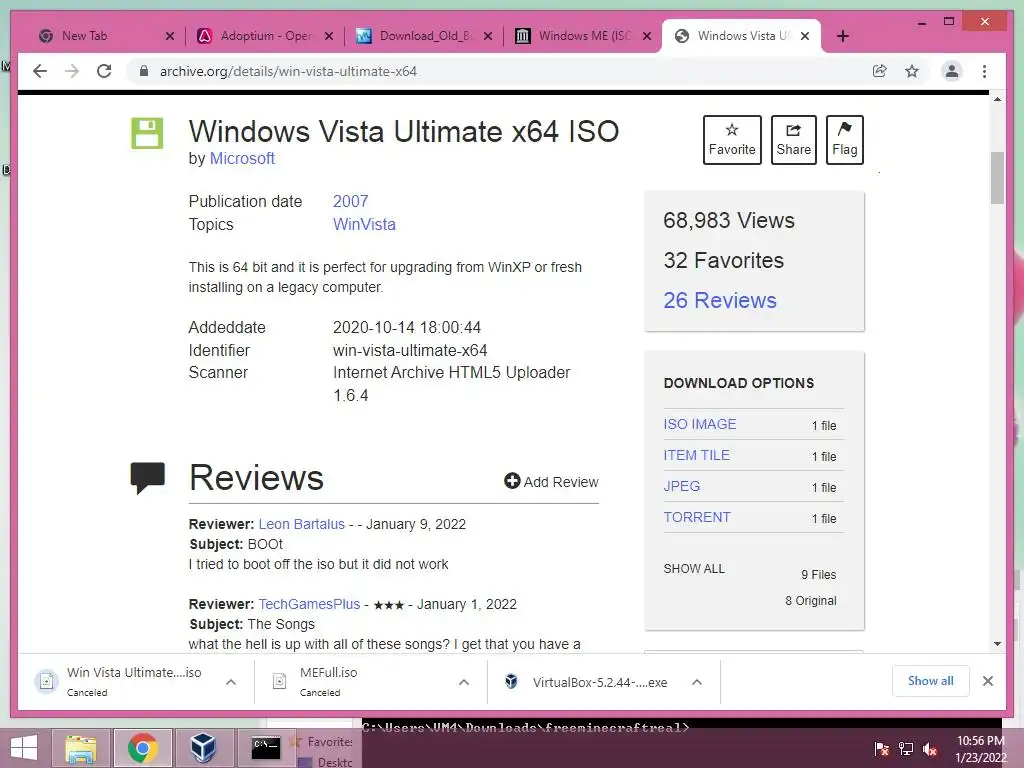
Task: Click the Favorite button
Action: point(732,140)
